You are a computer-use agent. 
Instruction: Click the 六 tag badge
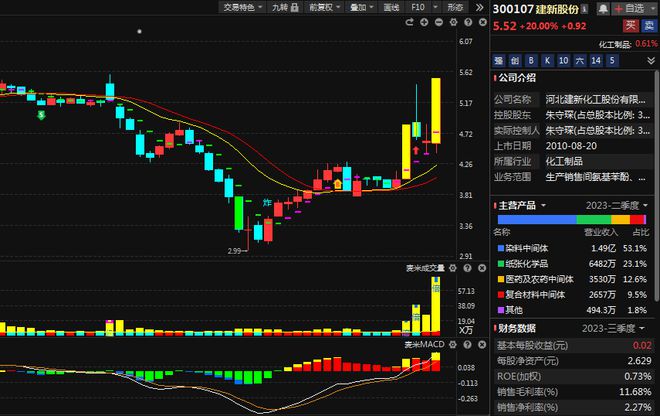[580, 61]
